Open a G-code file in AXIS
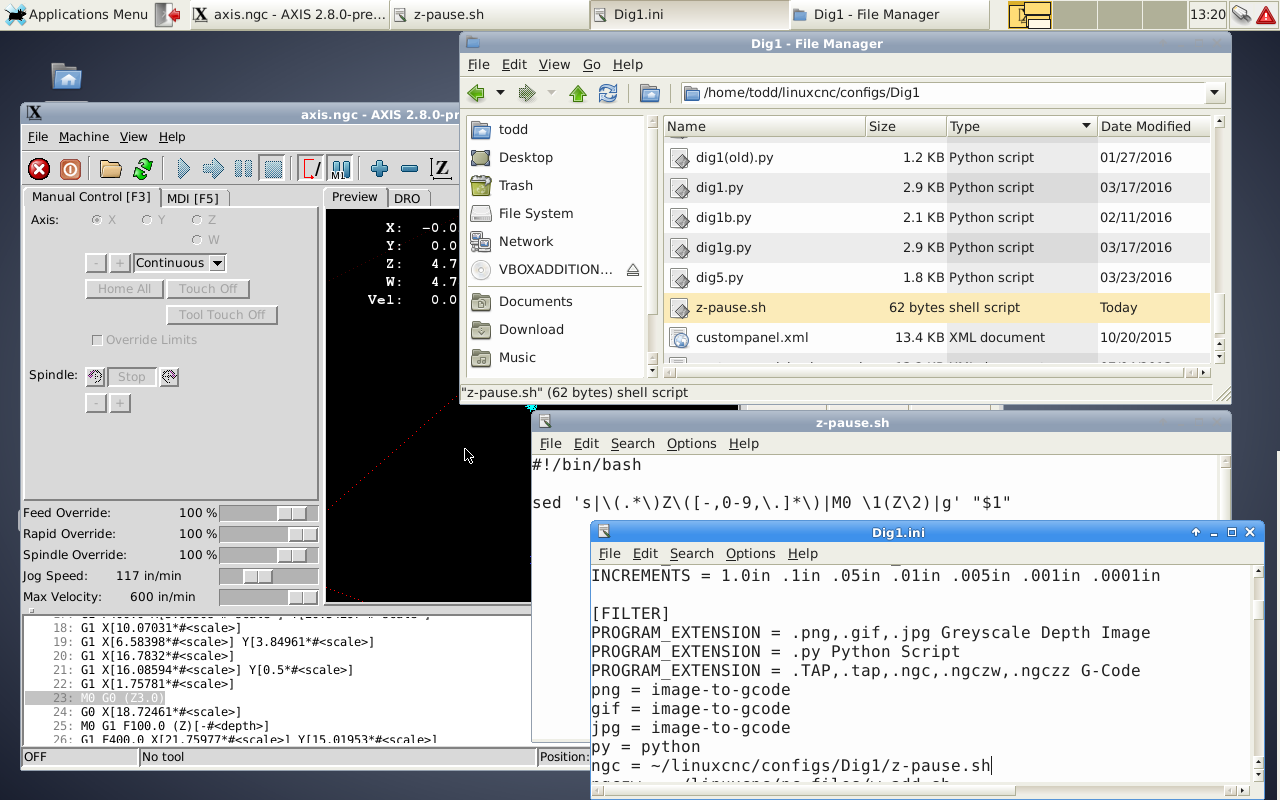 click(x=111, y=169)
